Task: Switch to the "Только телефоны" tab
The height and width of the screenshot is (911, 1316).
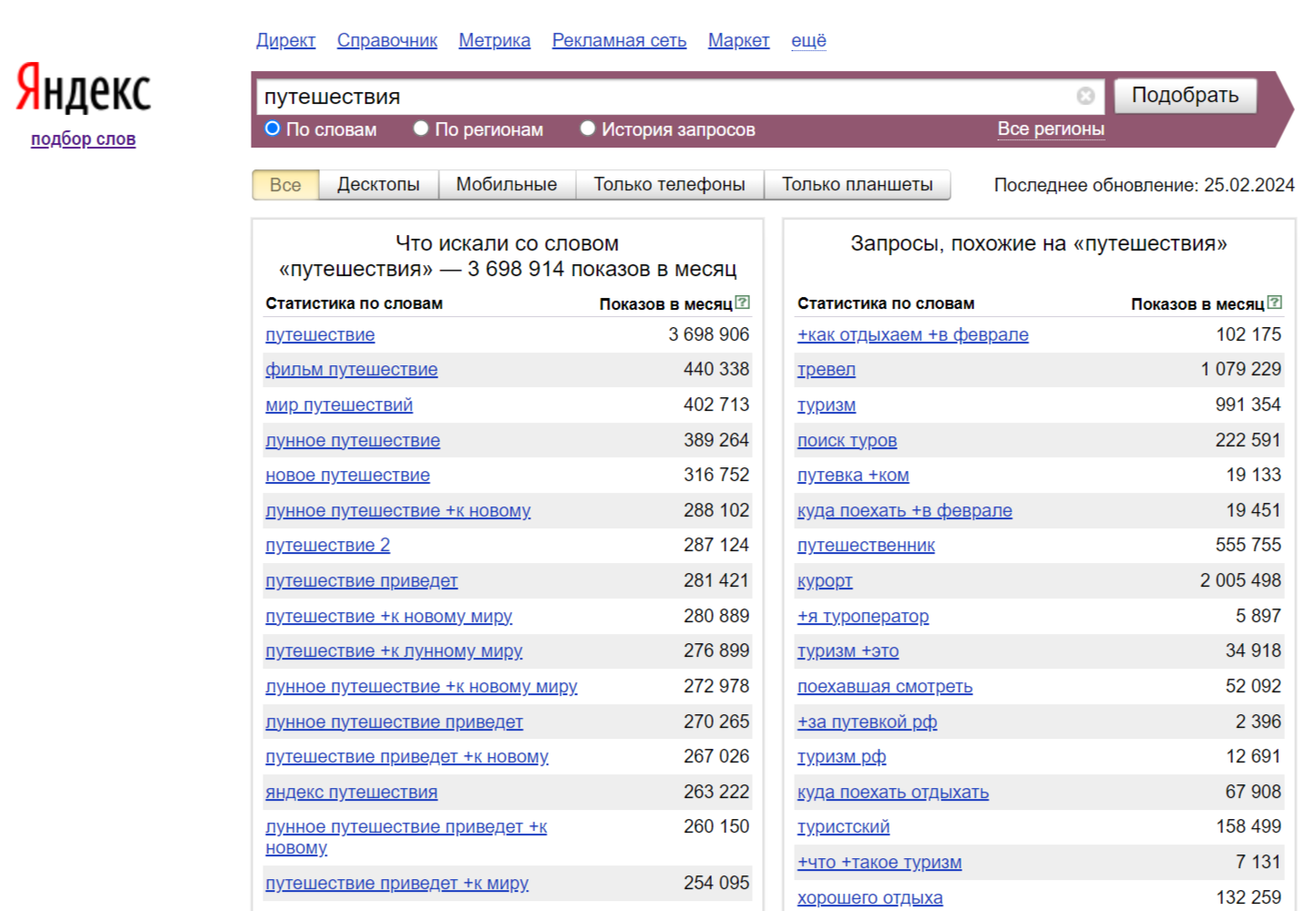Action: 670,185
